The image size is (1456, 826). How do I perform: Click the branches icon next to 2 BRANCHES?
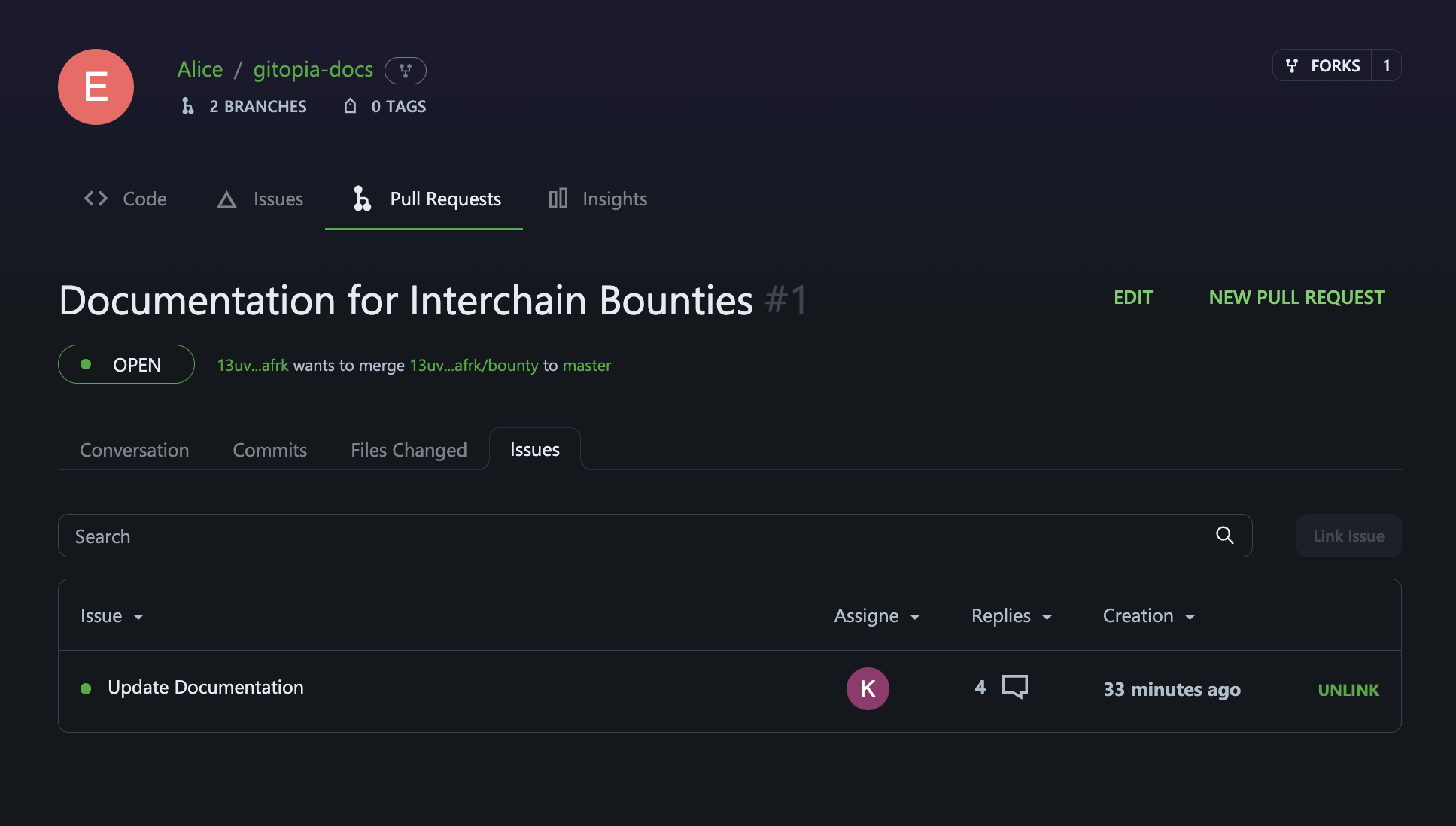188,106
